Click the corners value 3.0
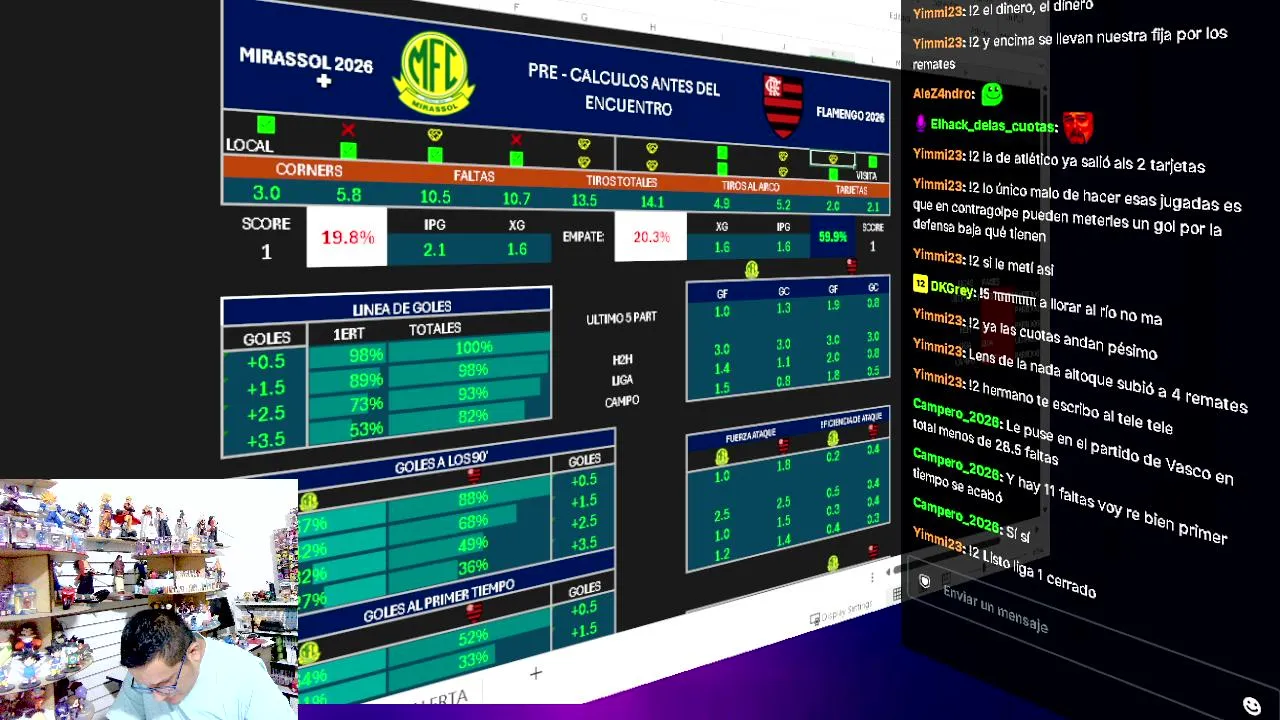The height and width of the screenshot is (720, 1280). [266, 193]
